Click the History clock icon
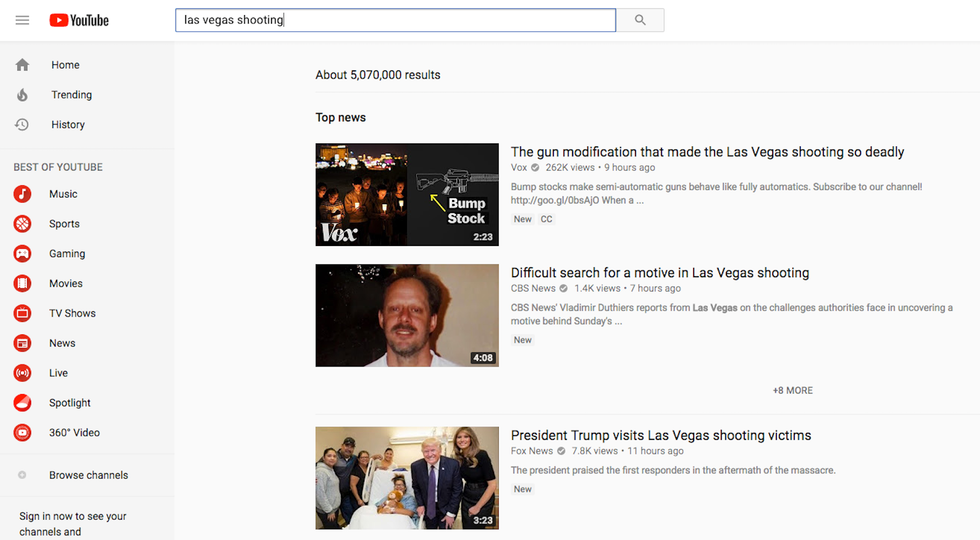980x540 pixels. (22, 125)
